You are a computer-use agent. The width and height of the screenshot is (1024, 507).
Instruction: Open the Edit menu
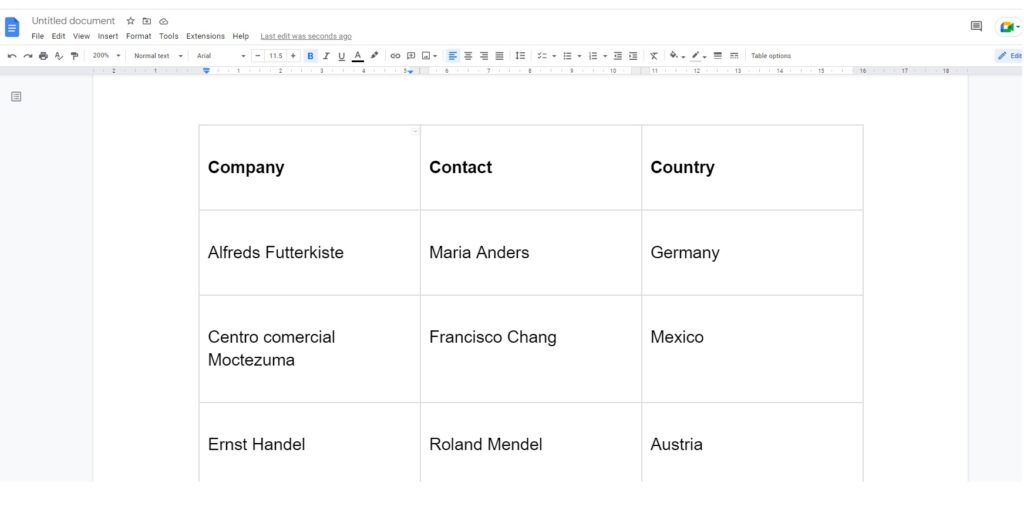point(58,37)
